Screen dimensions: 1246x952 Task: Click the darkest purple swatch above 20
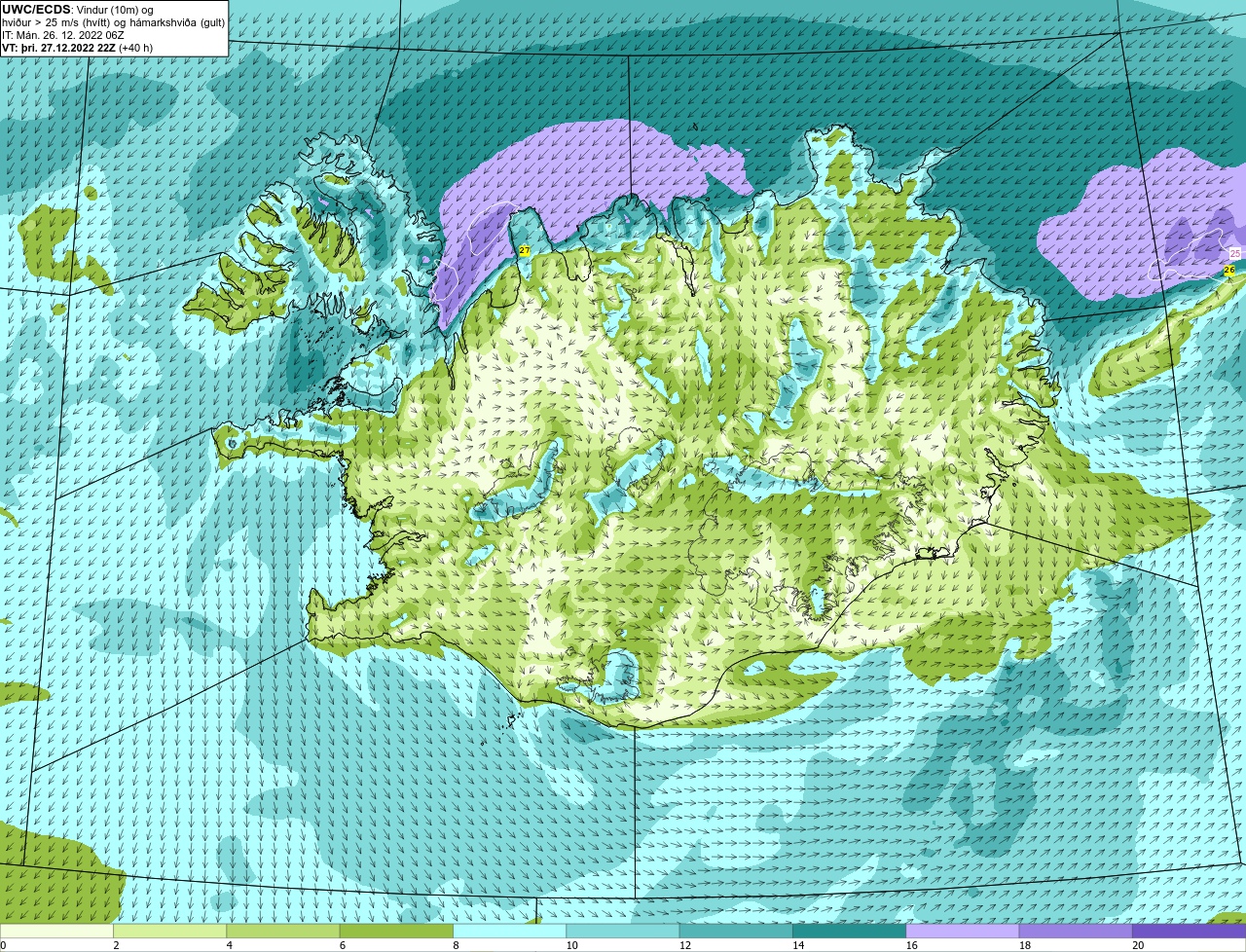click(x=1190, y=931)
